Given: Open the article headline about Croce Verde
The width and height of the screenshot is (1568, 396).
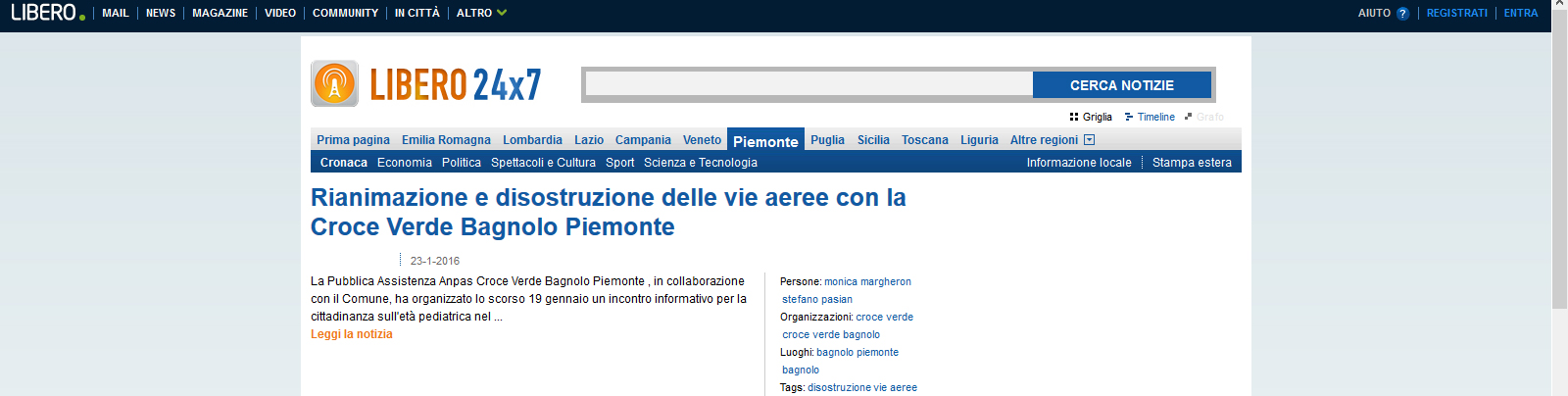Looking at the screenshot, I should 608,212.
